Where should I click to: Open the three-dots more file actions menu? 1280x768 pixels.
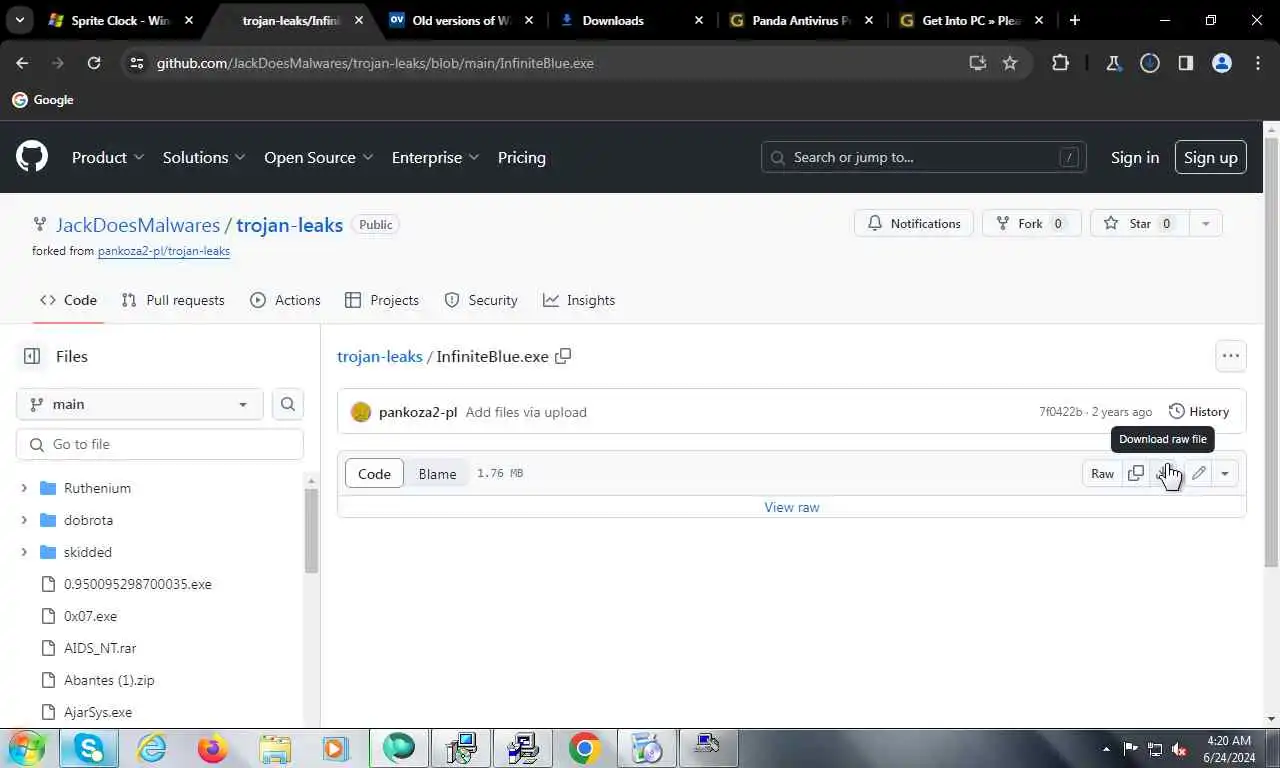[x=1230, y=356]
